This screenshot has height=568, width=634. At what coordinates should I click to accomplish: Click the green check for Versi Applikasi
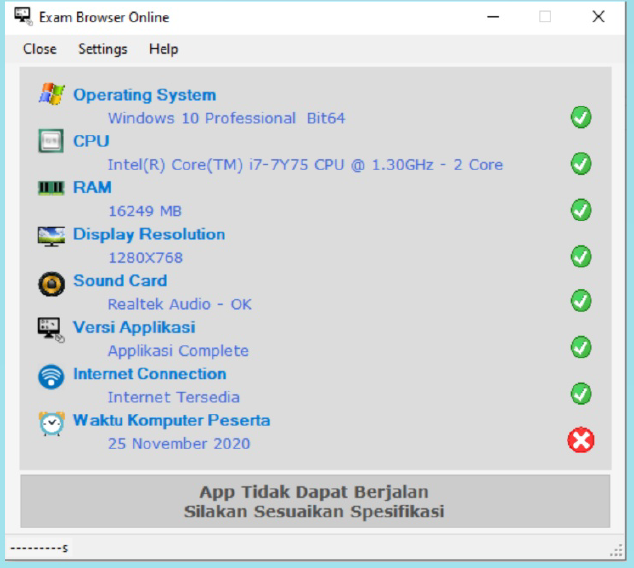[x=581, y=347]
